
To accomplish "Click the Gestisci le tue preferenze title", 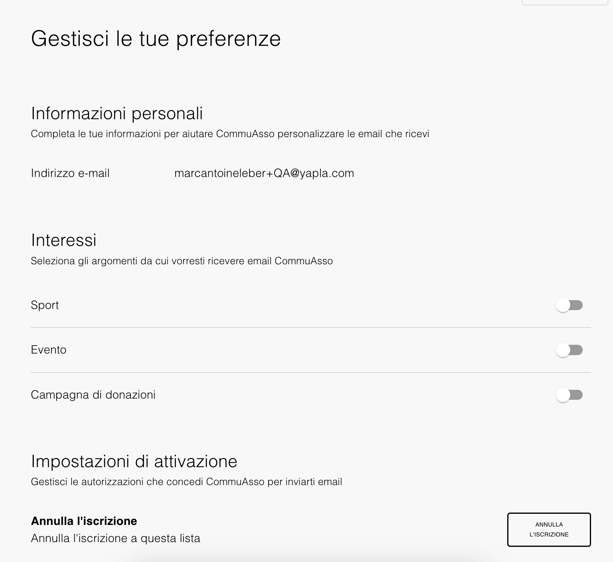I will pyautogui.click(x=156, y=39).
